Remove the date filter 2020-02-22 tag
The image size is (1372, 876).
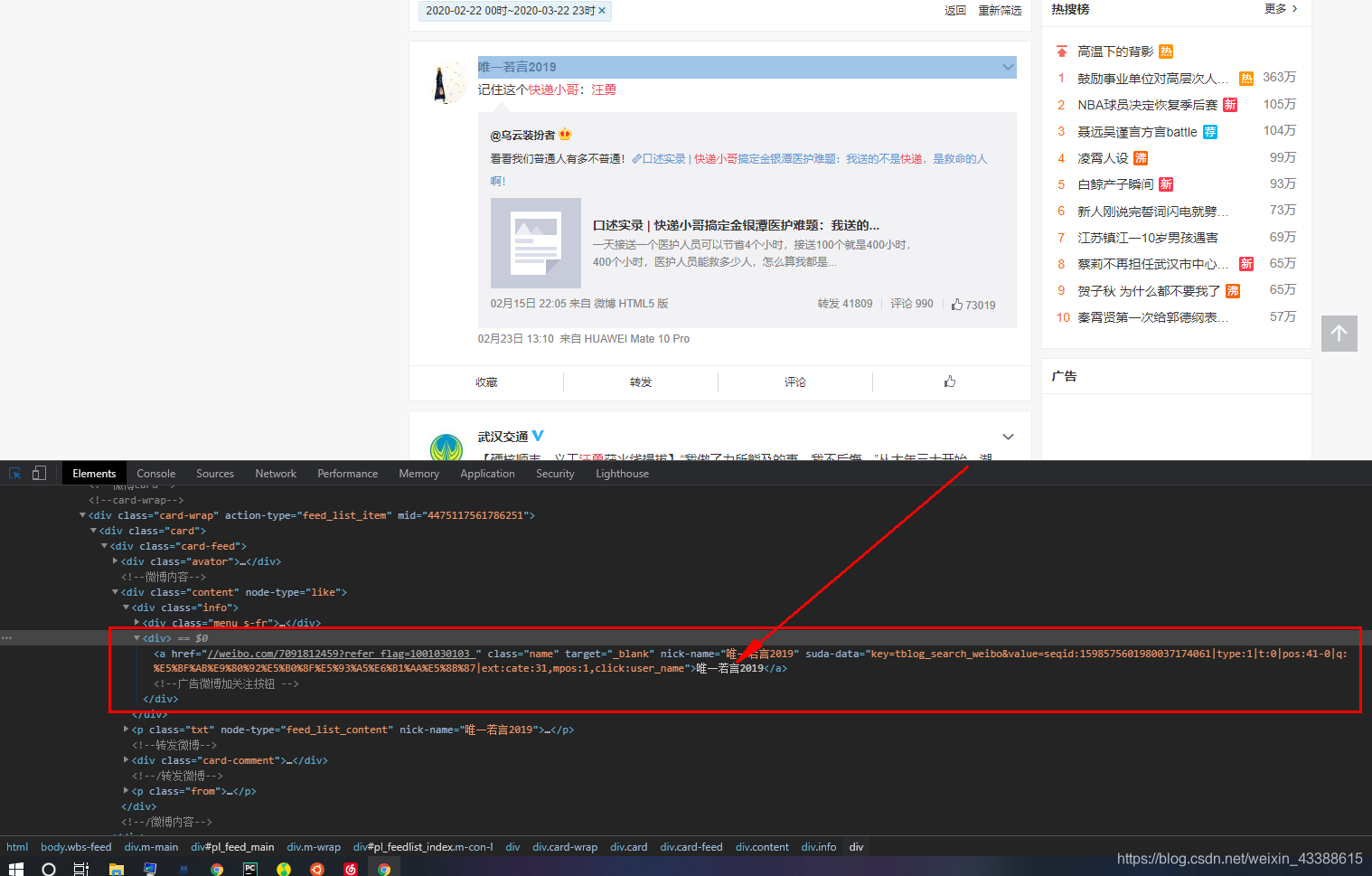tap(602, 11)
